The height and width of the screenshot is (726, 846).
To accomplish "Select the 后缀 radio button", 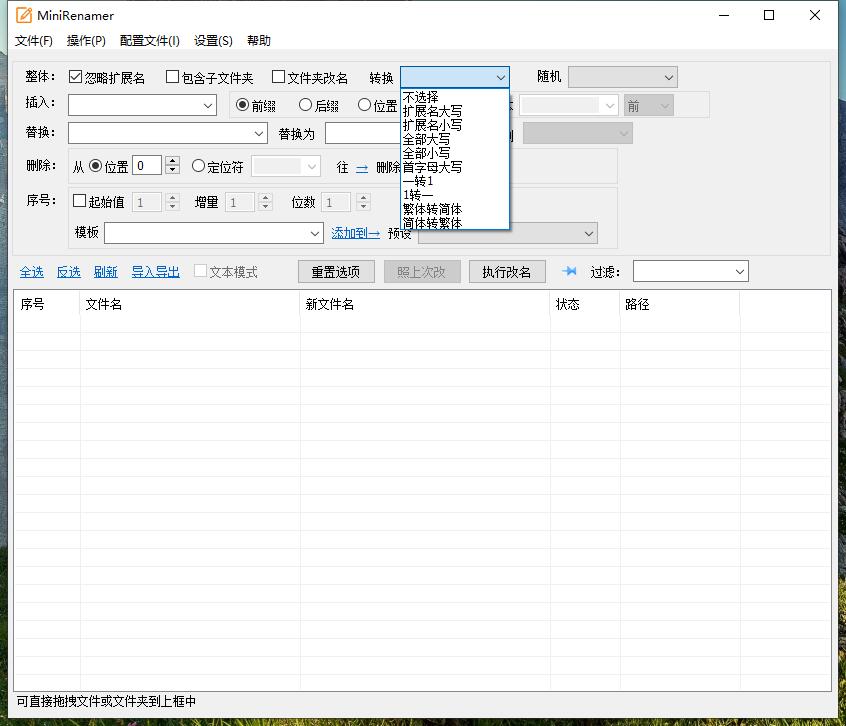I will [x=305, y=105].
